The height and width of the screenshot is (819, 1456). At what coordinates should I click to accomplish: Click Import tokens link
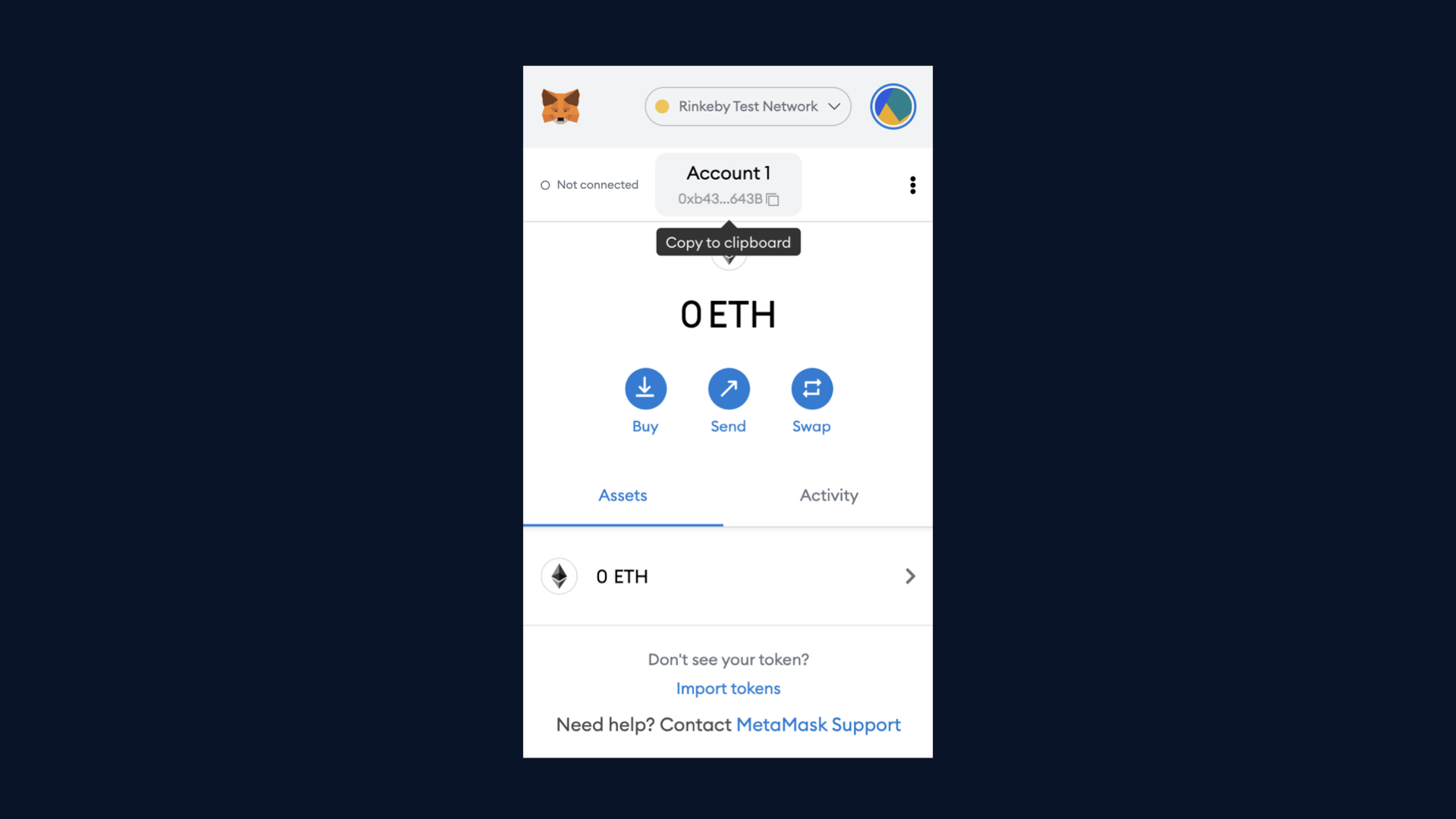point(728,688)
